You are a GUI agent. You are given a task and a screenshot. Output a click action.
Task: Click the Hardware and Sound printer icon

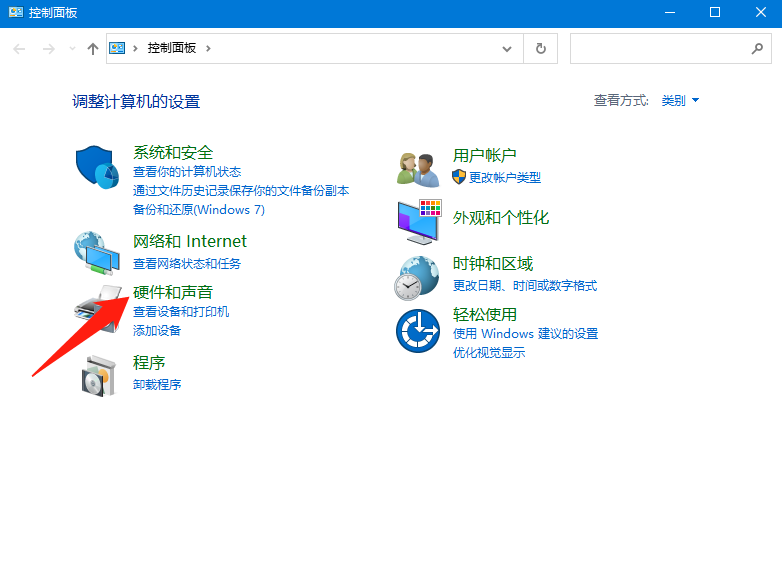pyautogui.click(x=98, y=306)
